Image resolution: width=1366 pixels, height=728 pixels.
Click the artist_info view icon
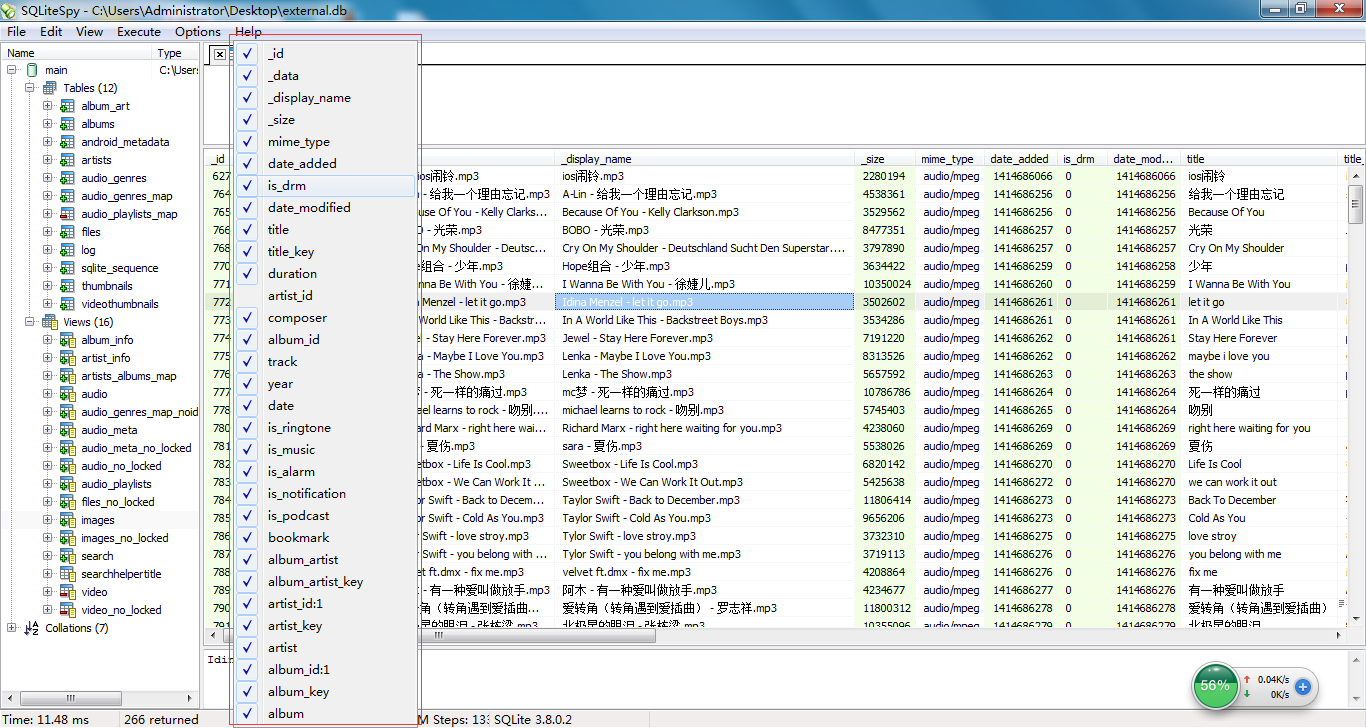point(67,358)
